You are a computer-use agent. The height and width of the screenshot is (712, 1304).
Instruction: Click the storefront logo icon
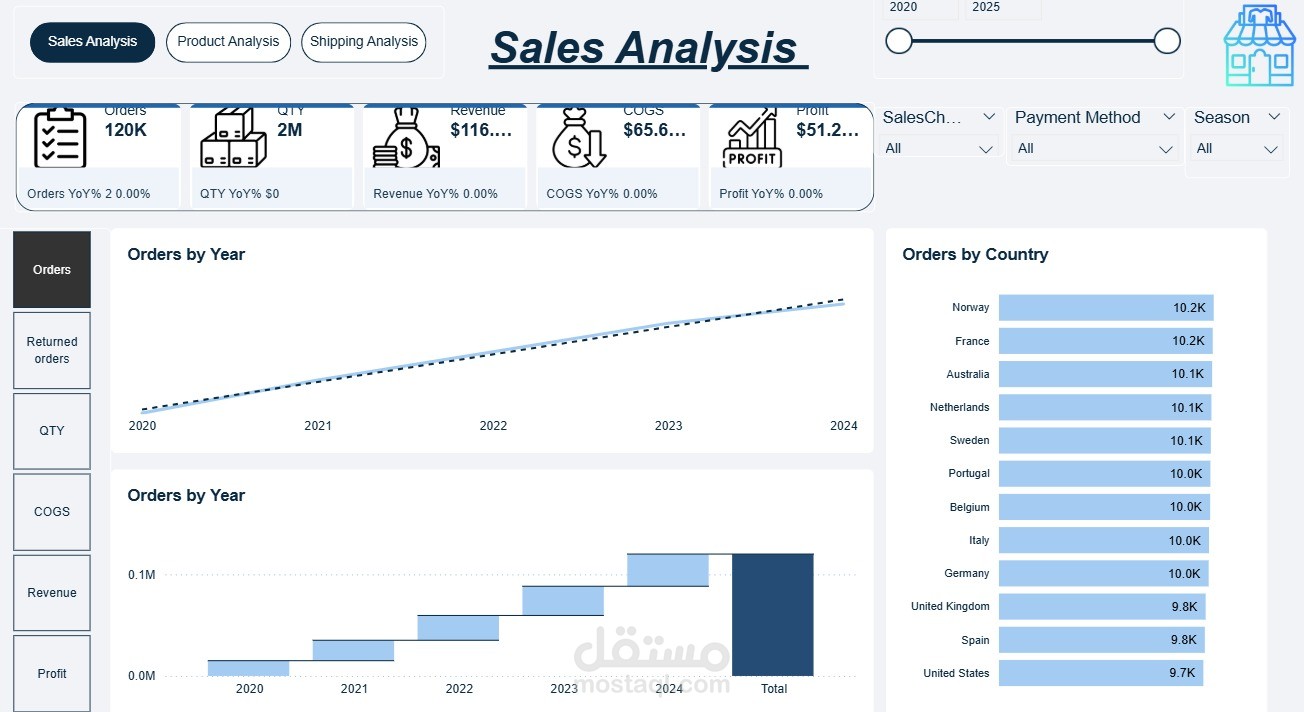pos(1258,44)
